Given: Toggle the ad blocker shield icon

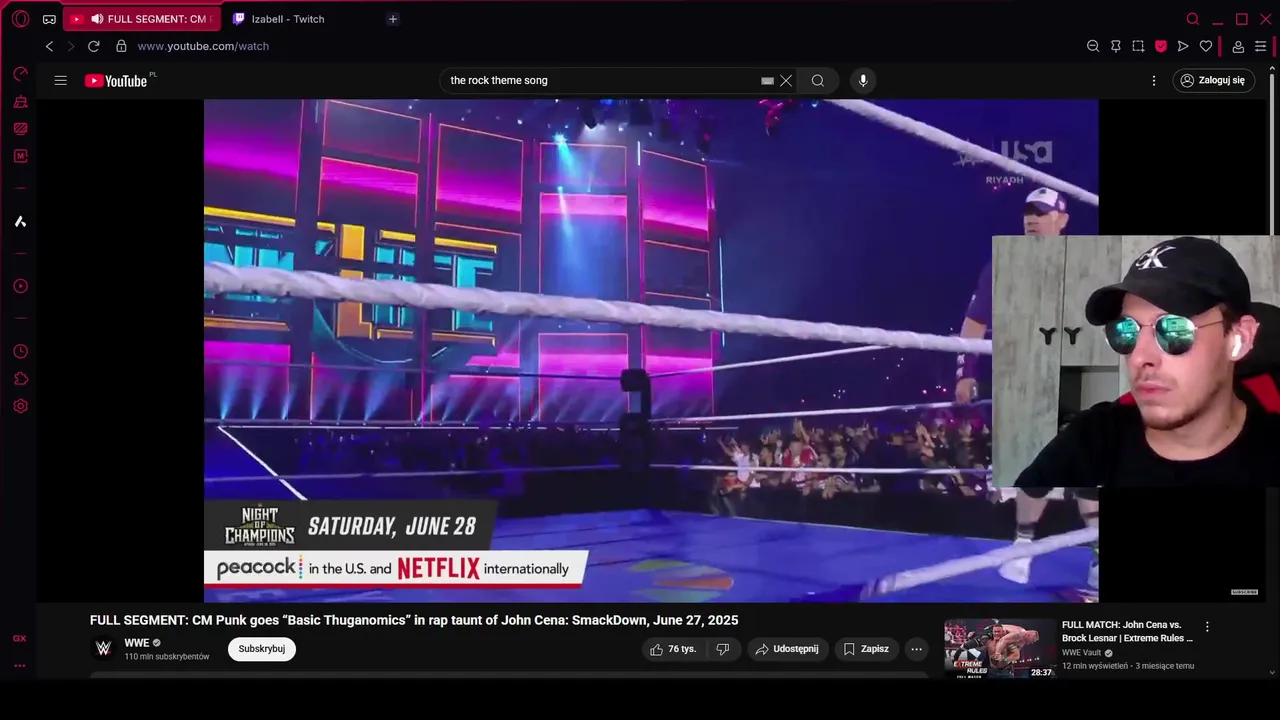Looking at the screenshot, I should 1161,46.
